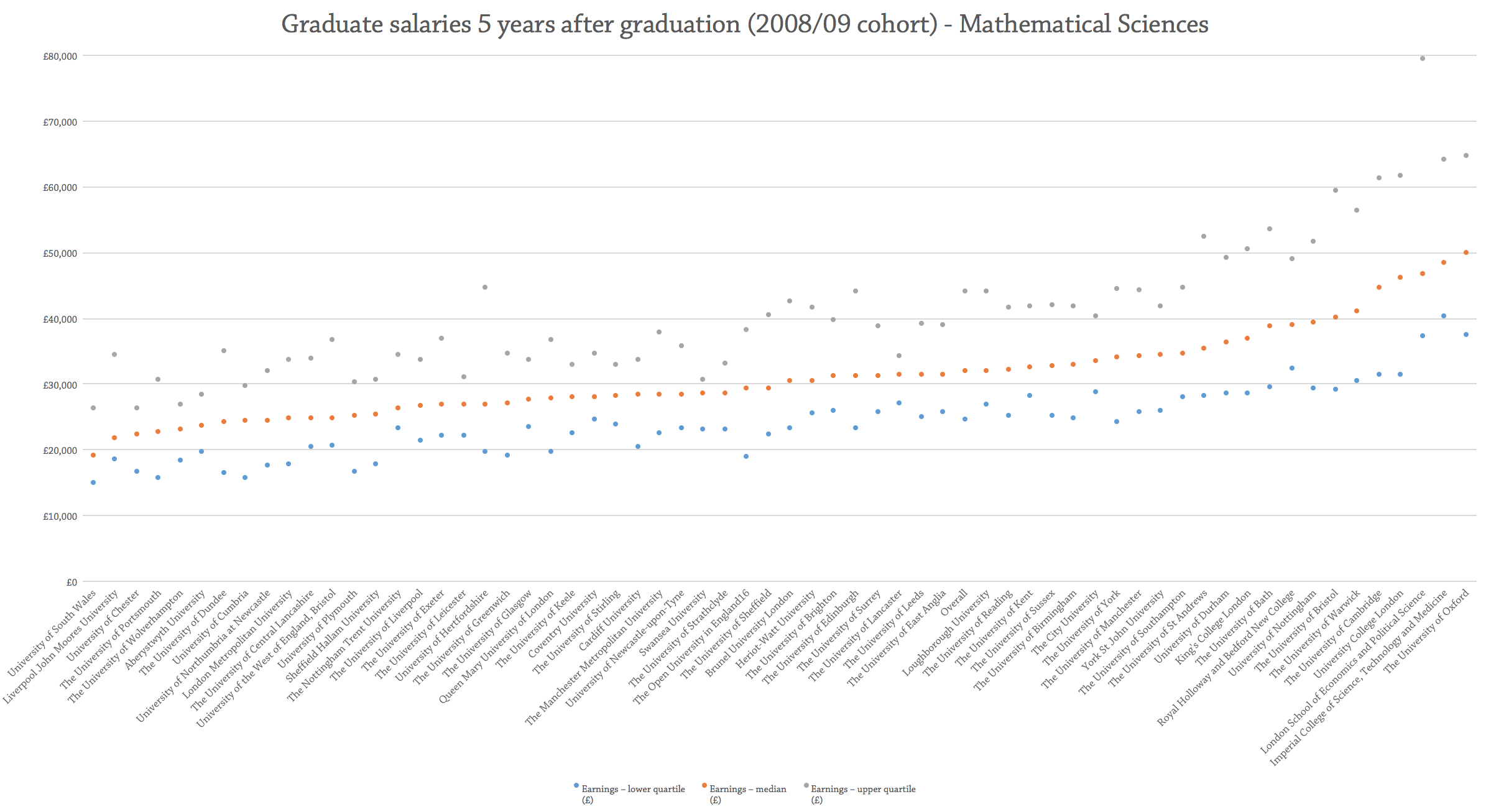Screen dimensions: 1491x812
Task: Click the £0 y-axis label
Action: click(72, 582)
